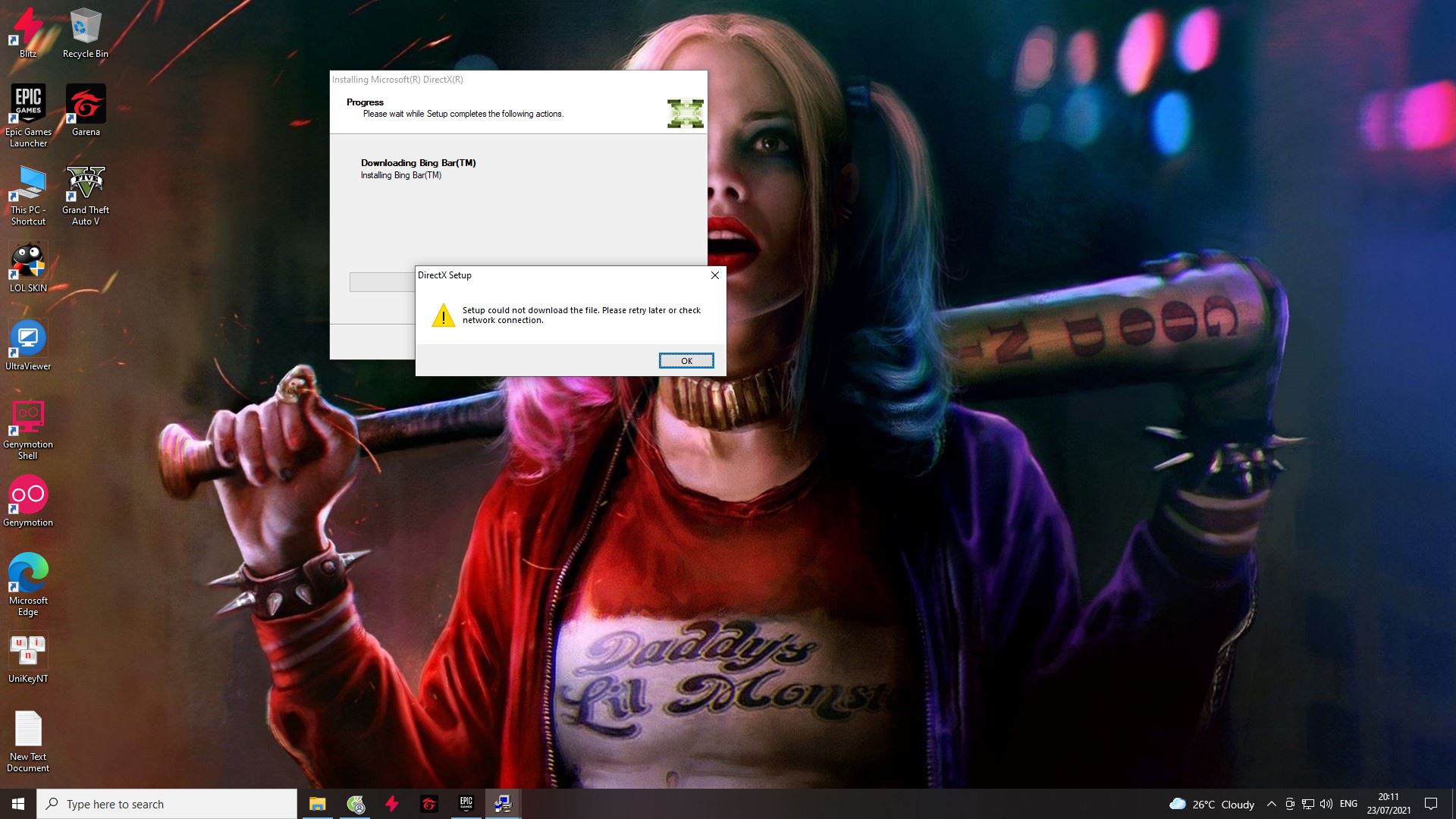Open the Recycle Bin icon
This screenshot has height=819, width=1456.
(86, 32)
